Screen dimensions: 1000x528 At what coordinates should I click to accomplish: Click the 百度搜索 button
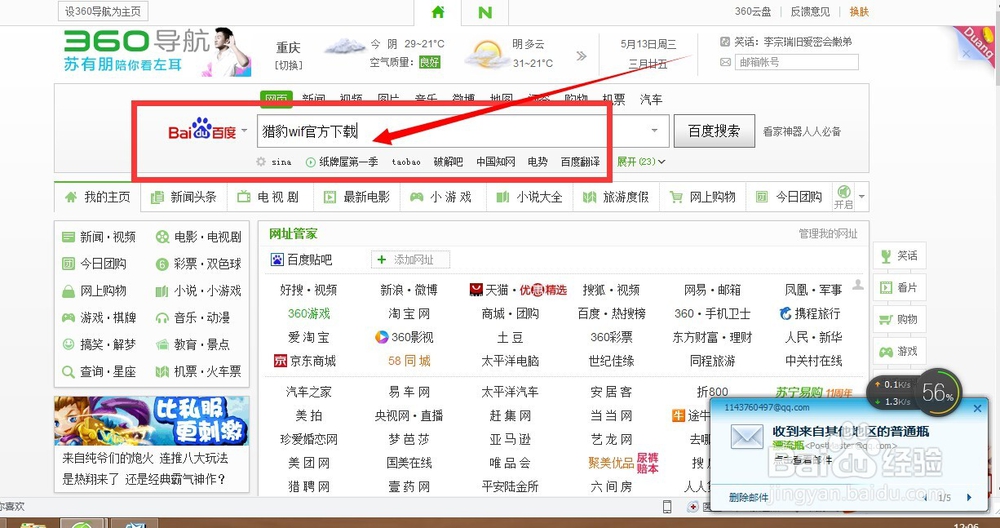click(x=714, y=131)
